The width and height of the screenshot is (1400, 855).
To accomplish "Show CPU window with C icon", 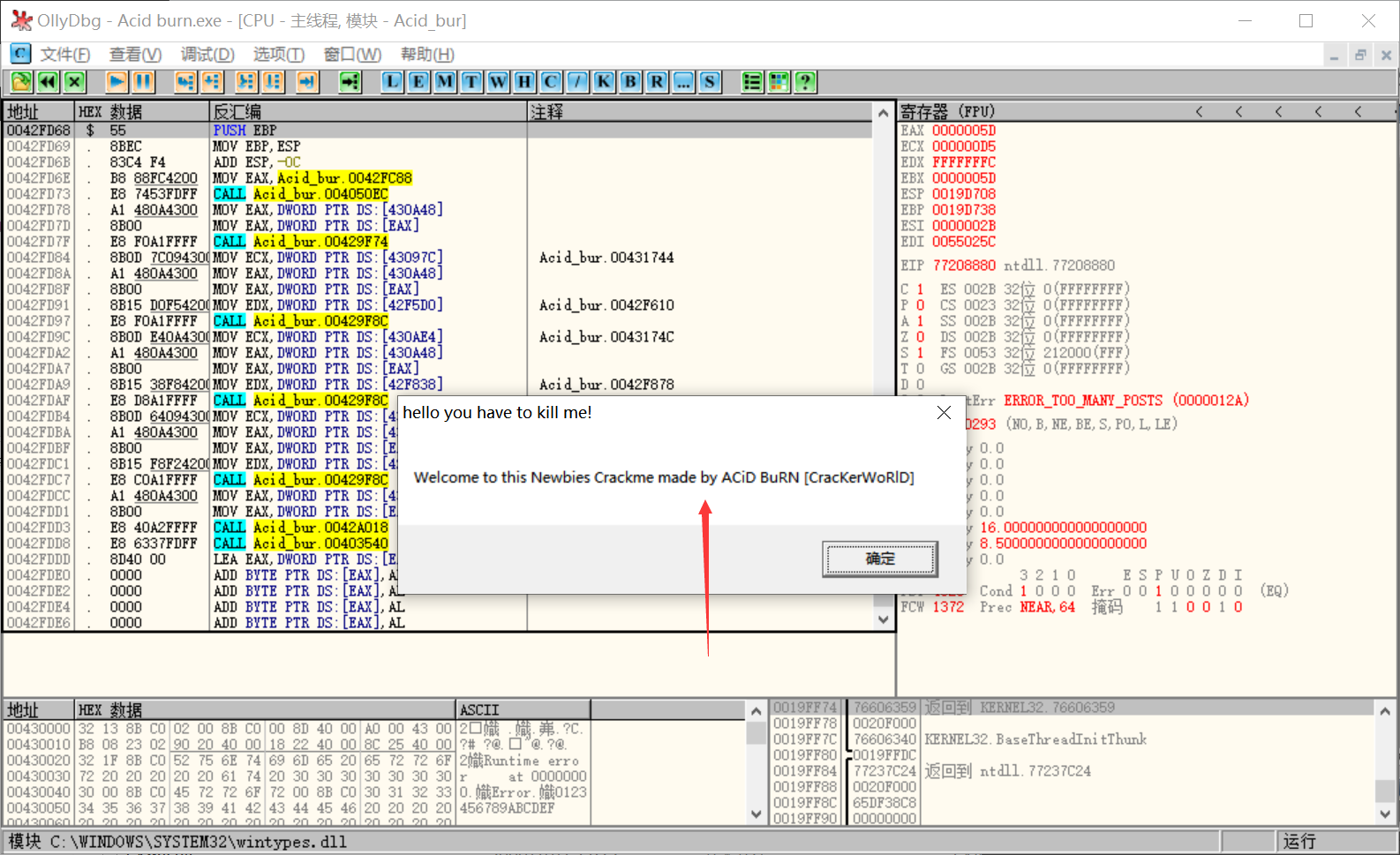I will 551,82.
